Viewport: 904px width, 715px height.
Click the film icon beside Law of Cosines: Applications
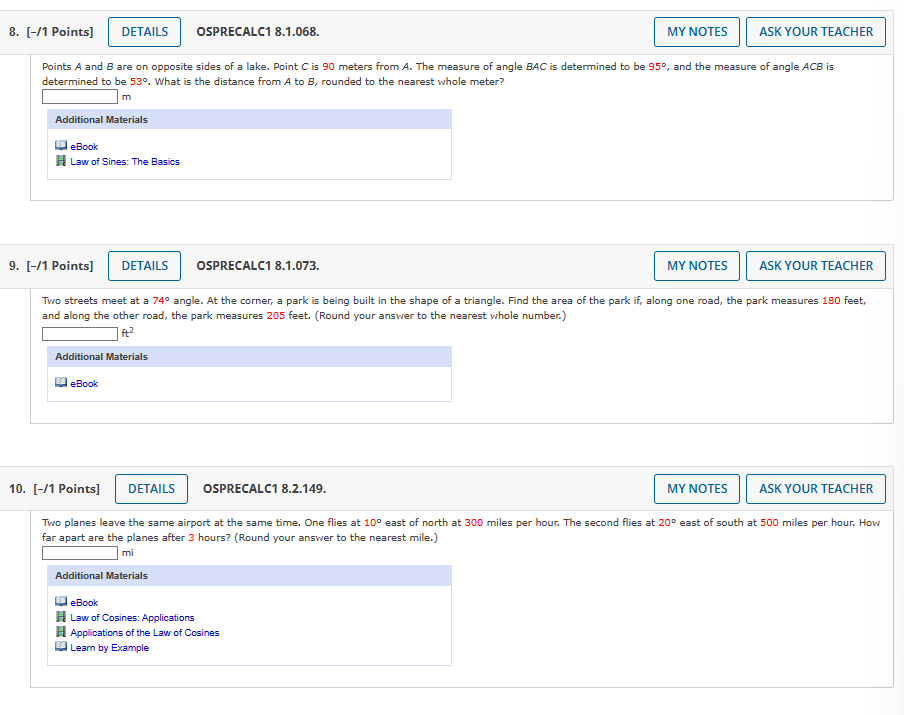61,617
